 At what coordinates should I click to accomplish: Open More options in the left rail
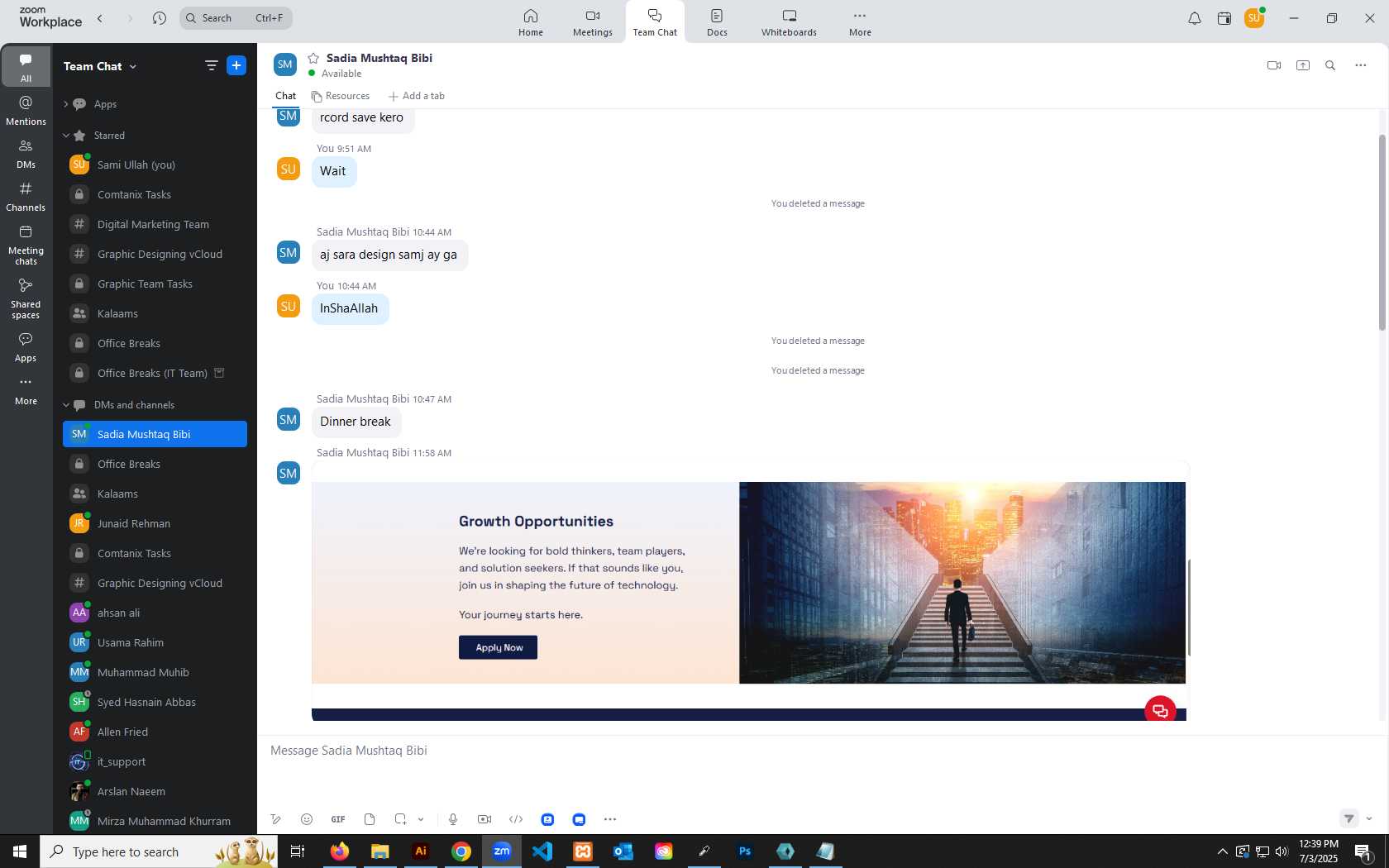tap(26, 391)
